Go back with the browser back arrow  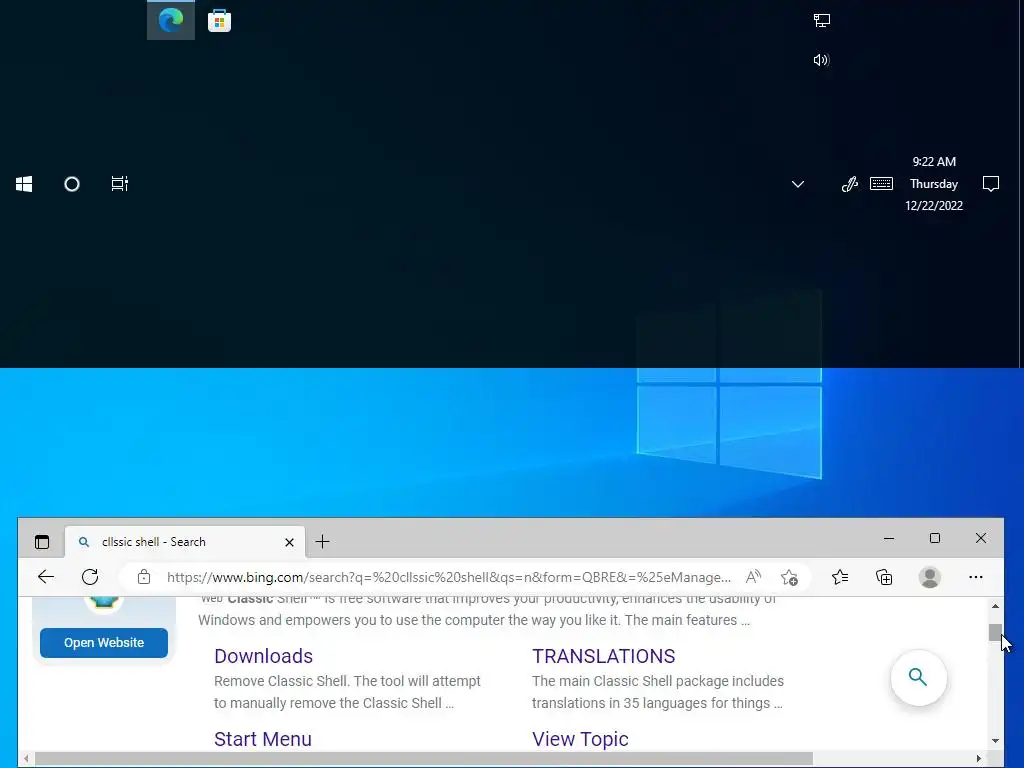46,577
